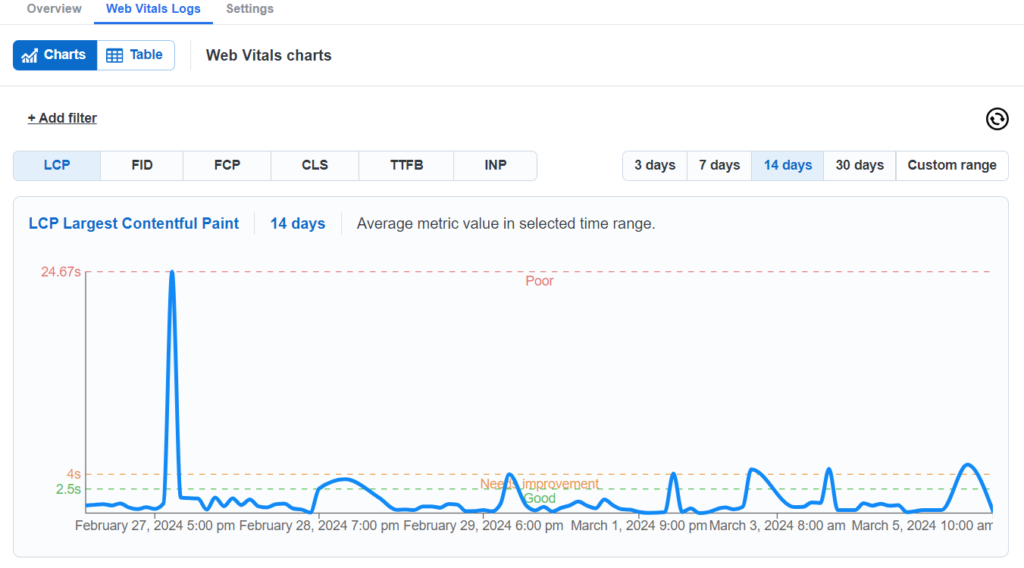This screenshot has height=568, width=1024.
Task: Select the TTFB metric
Action: (406, 165)
